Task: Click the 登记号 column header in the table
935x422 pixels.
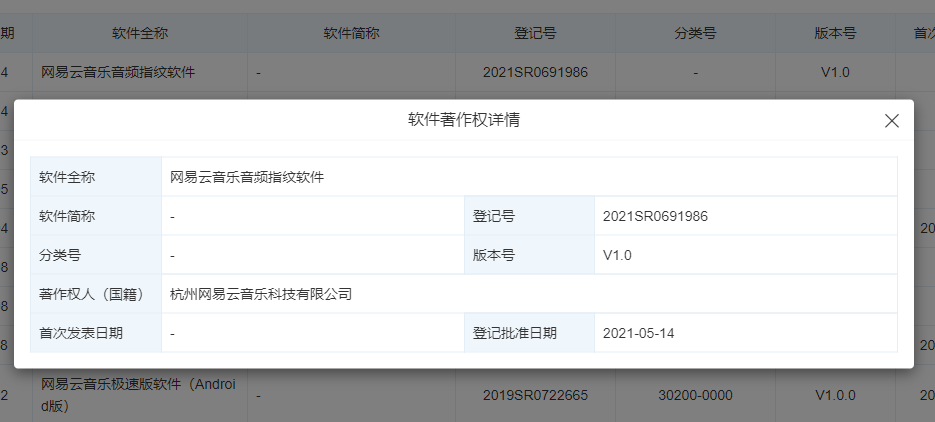Action: tap(534, 32)
